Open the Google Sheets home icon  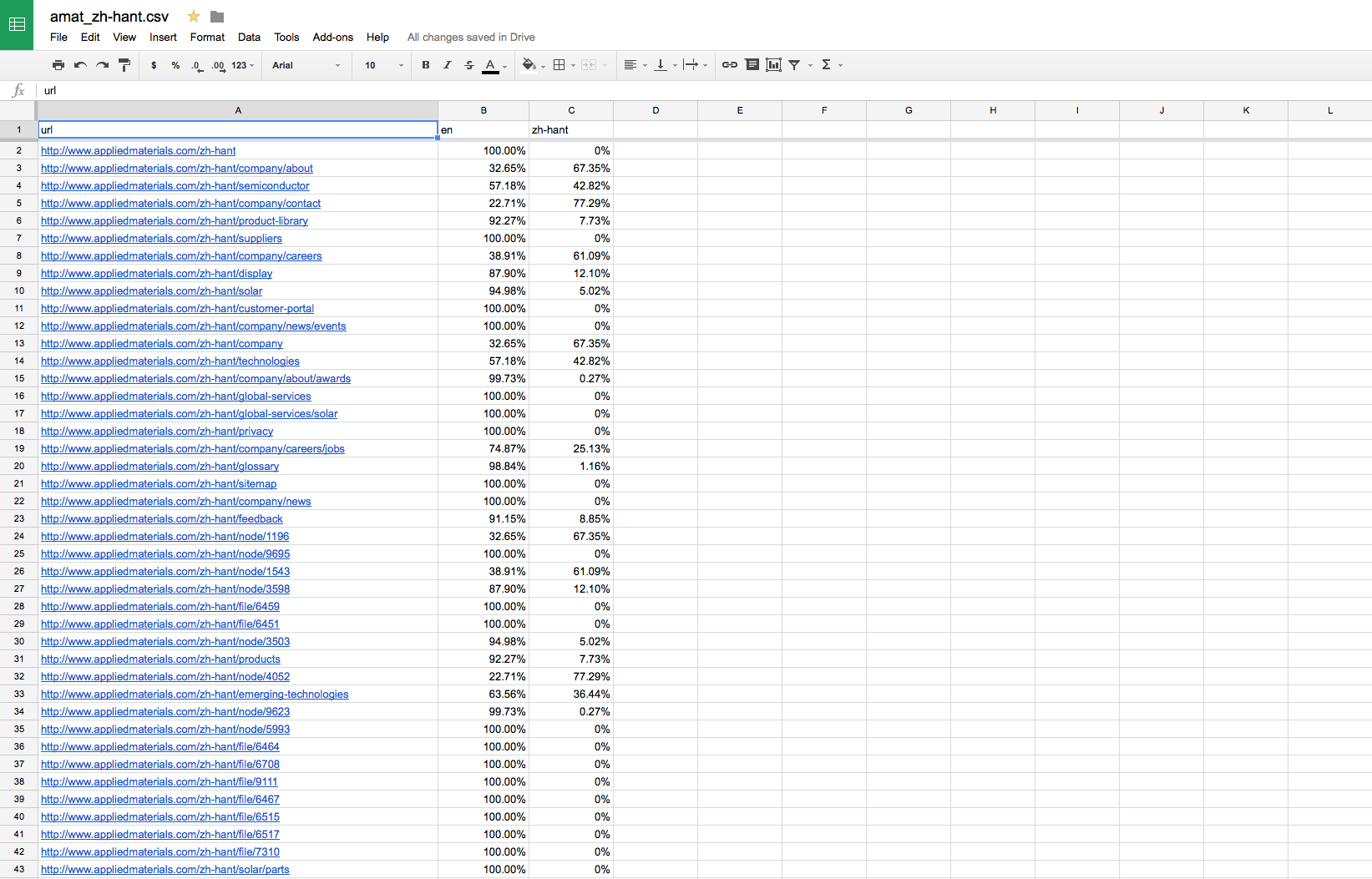coord(17,25)
